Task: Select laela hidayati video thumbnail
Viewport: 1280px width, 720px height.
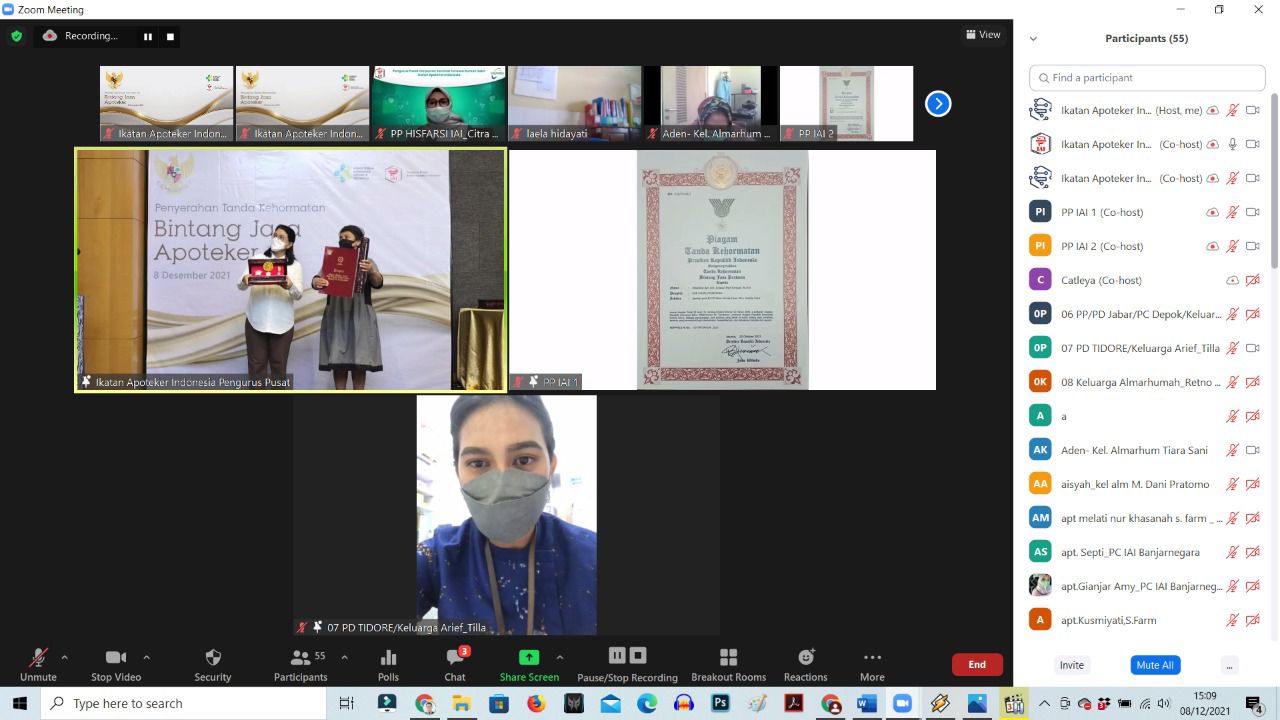Action: [x=574, y=103]
